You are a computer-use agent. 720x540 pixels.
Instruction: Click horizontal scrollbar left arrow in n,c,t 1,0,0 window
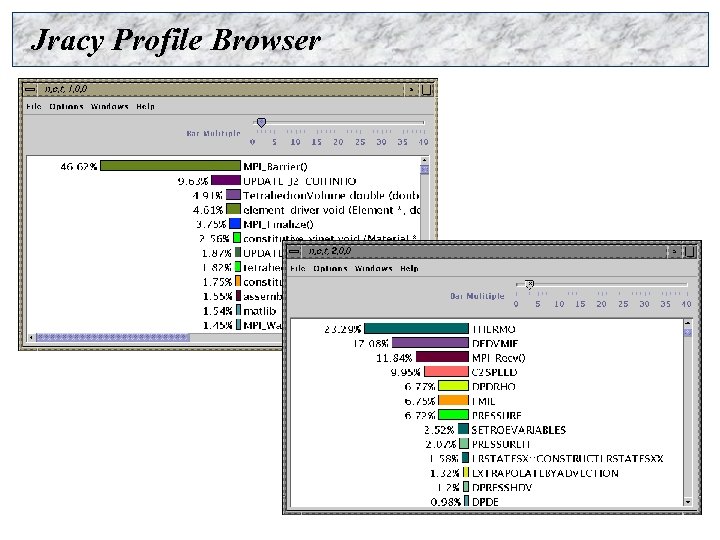point(31,338)
